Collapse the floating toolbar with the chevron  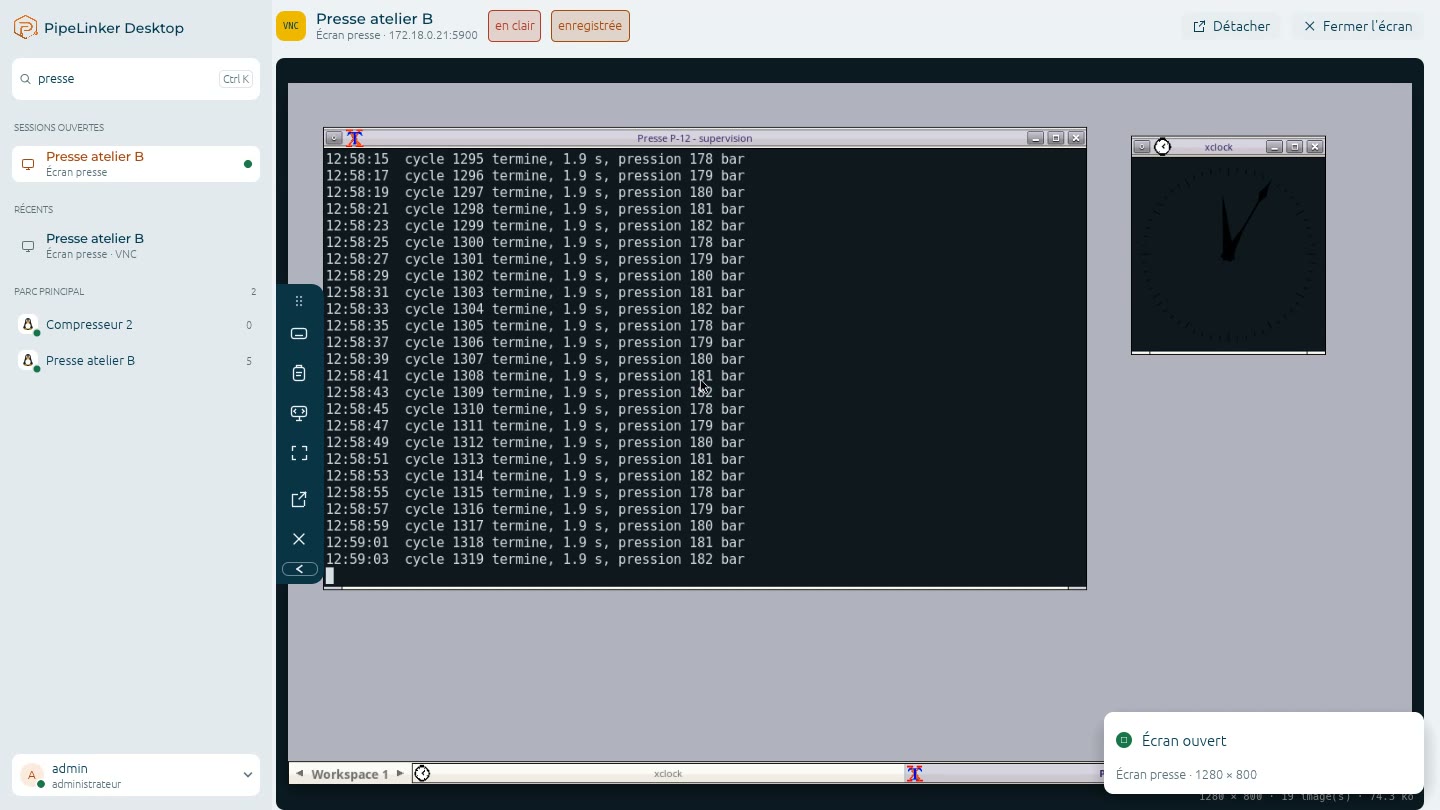coord(299,569)
